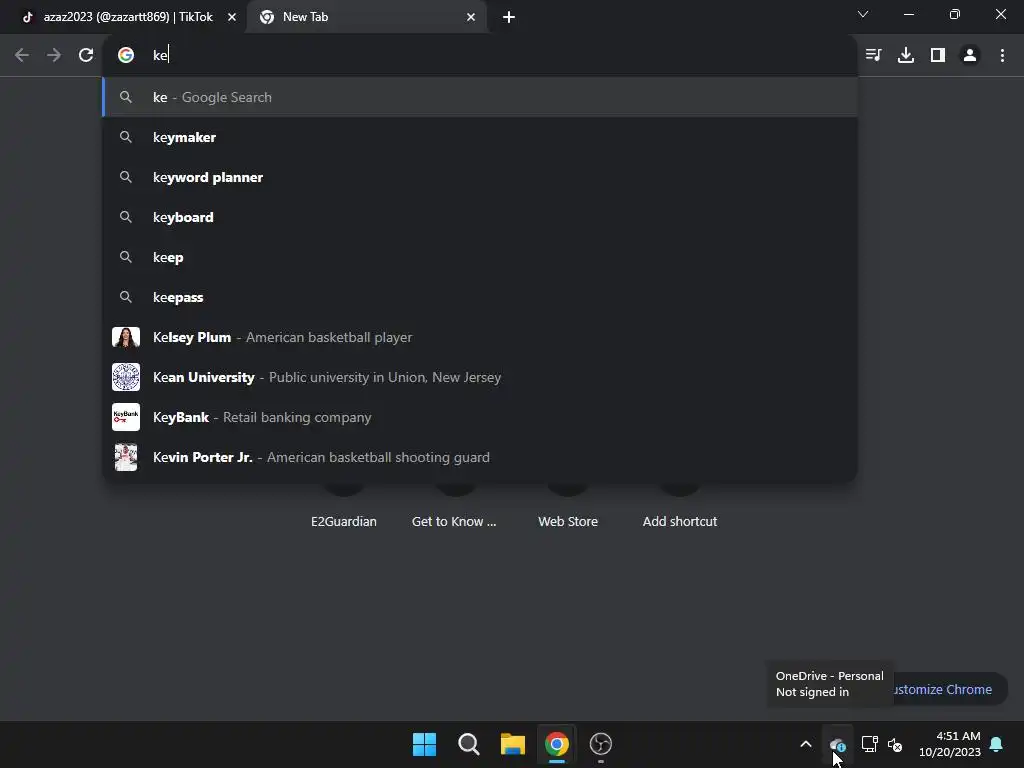Screen dimensions: 1024x768
Task: Open the network status tray icon
Action: tap(869, 744)
